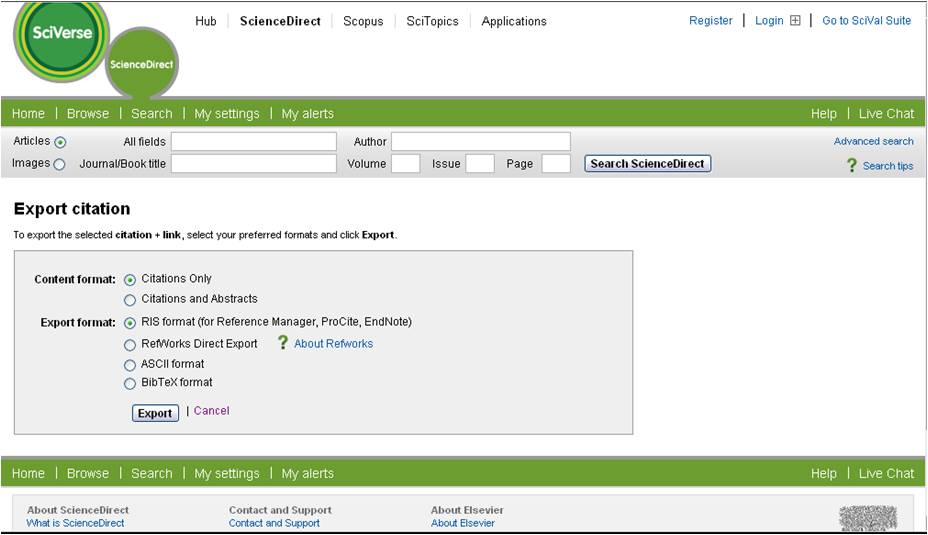Open the Advanced search link
This screenshot has height=535, width=928.
click(873, 141)
